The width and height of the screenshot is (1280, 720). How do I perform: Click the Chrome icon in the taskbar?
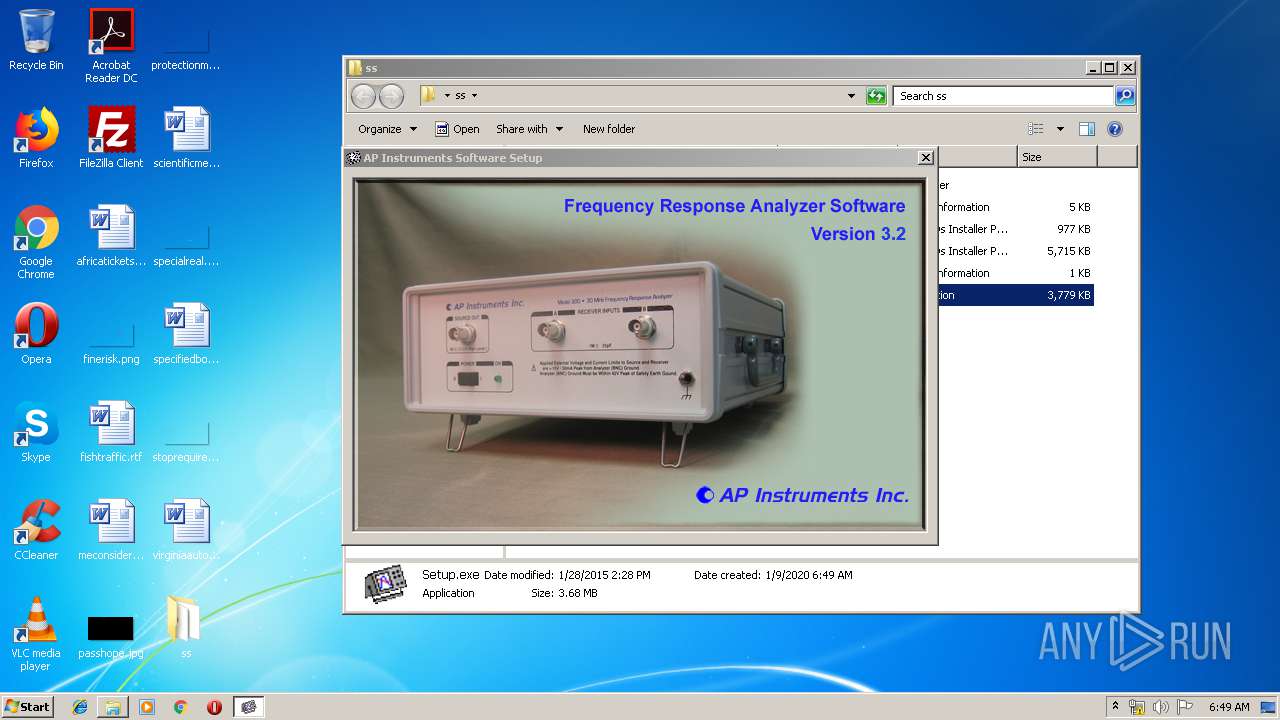coord(181,707)
